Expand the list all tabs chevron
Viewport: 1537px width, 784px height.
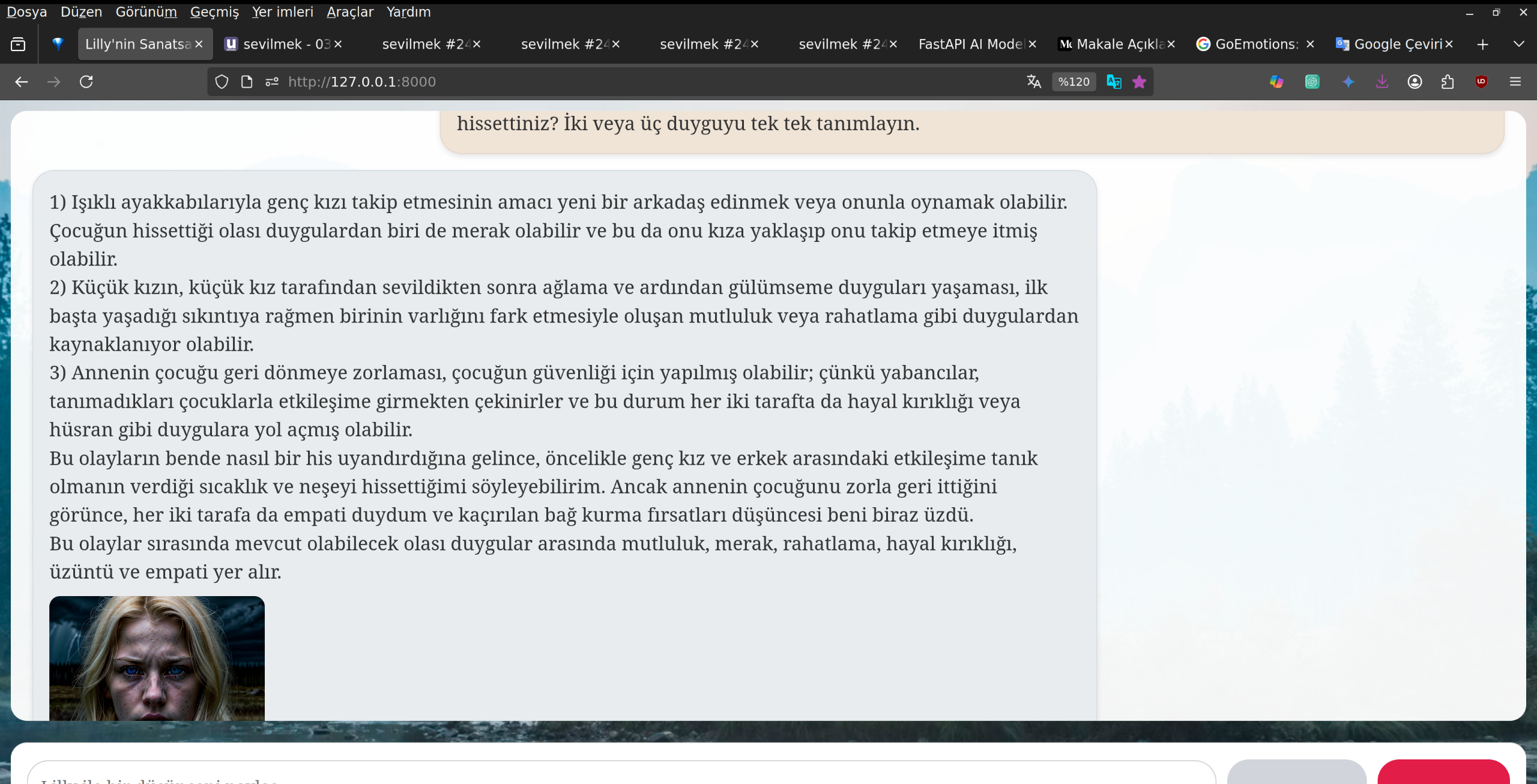[x=1519, y=44]
